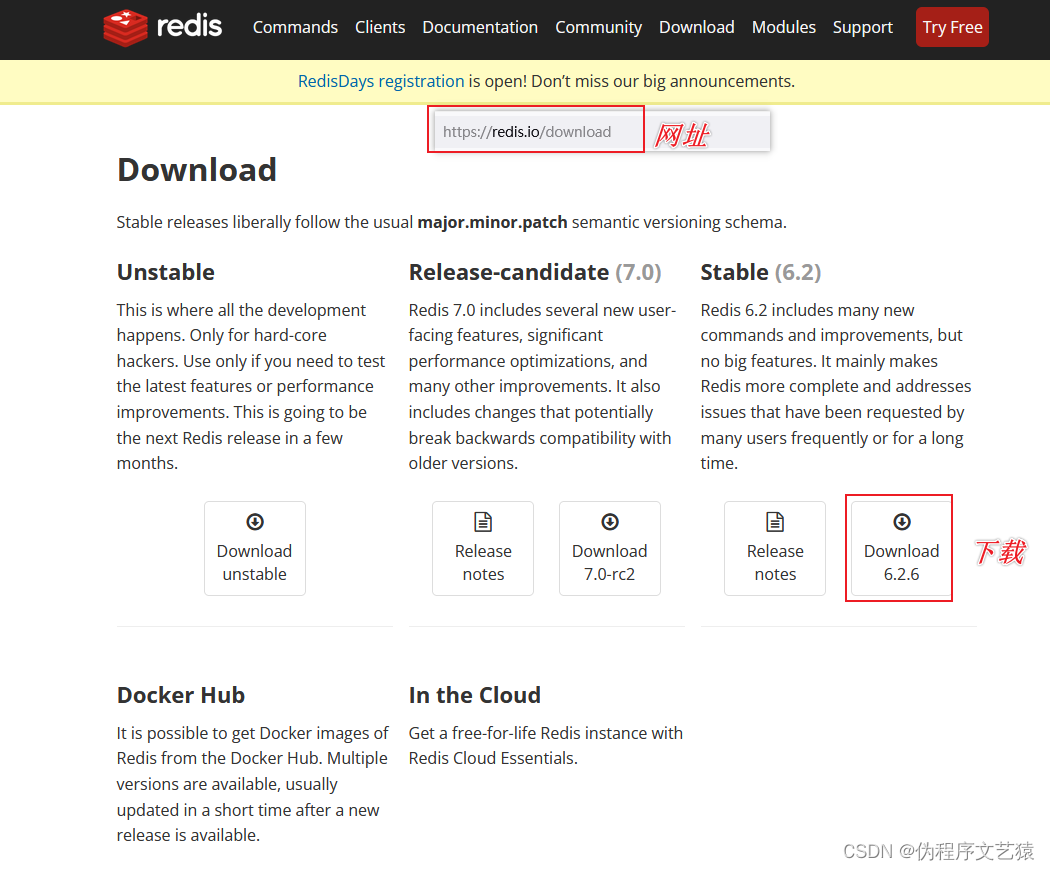Click the download arrow icon above Download 7.0-rc2

[x=609, y=522]
